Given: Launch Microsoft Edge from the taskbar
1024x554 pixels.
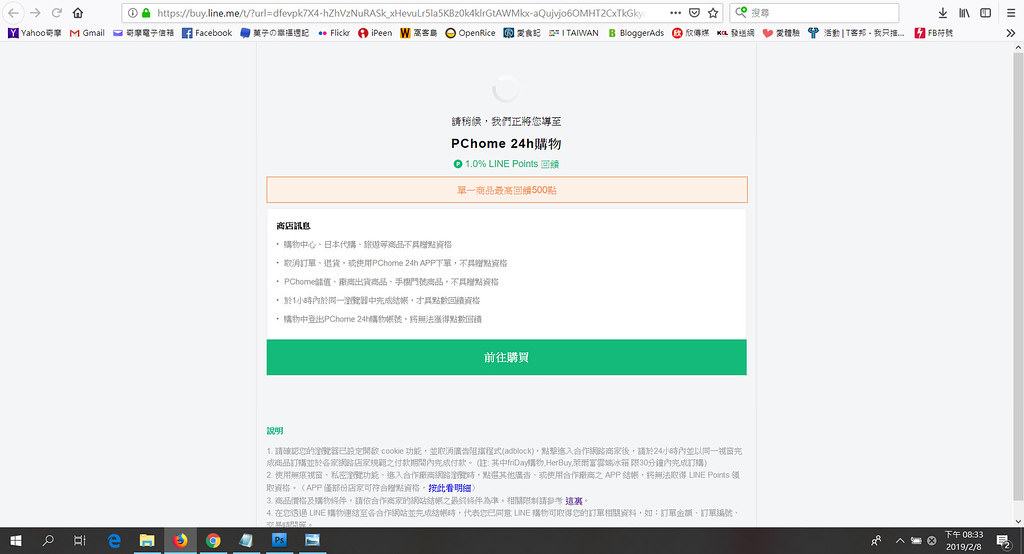Looking at the screenshot, I should 114,540.
